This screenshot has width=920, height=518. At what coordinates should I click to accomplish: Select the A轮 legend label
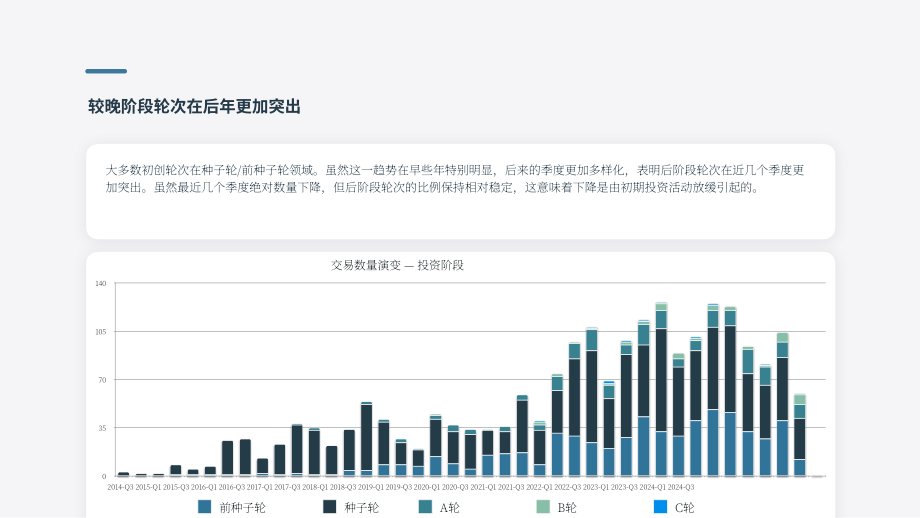pos(449,508)
